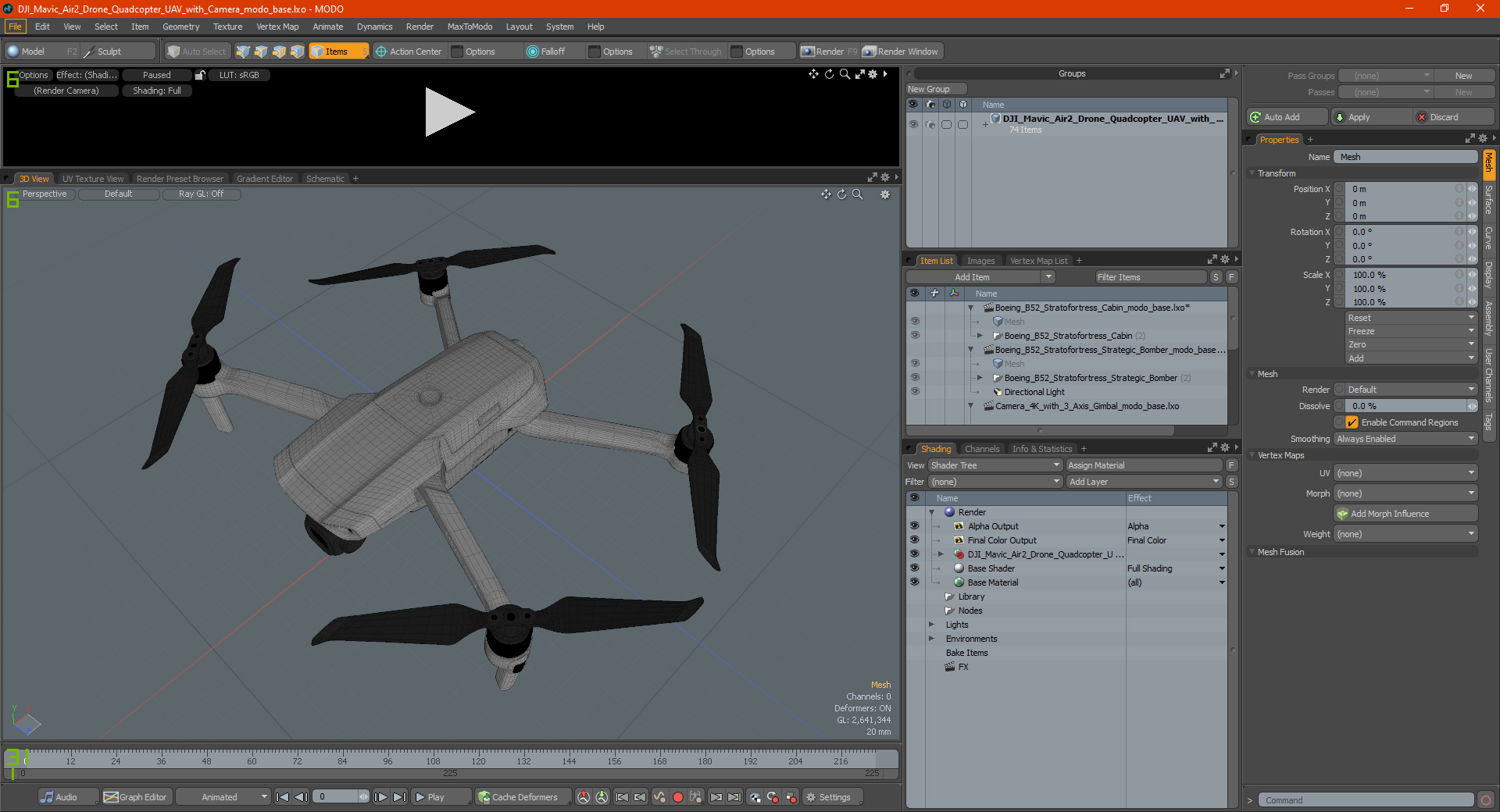Click the preview reset rotate icon
The height and width of the screenshot is (812, 1500).
(x=829, y=74)
